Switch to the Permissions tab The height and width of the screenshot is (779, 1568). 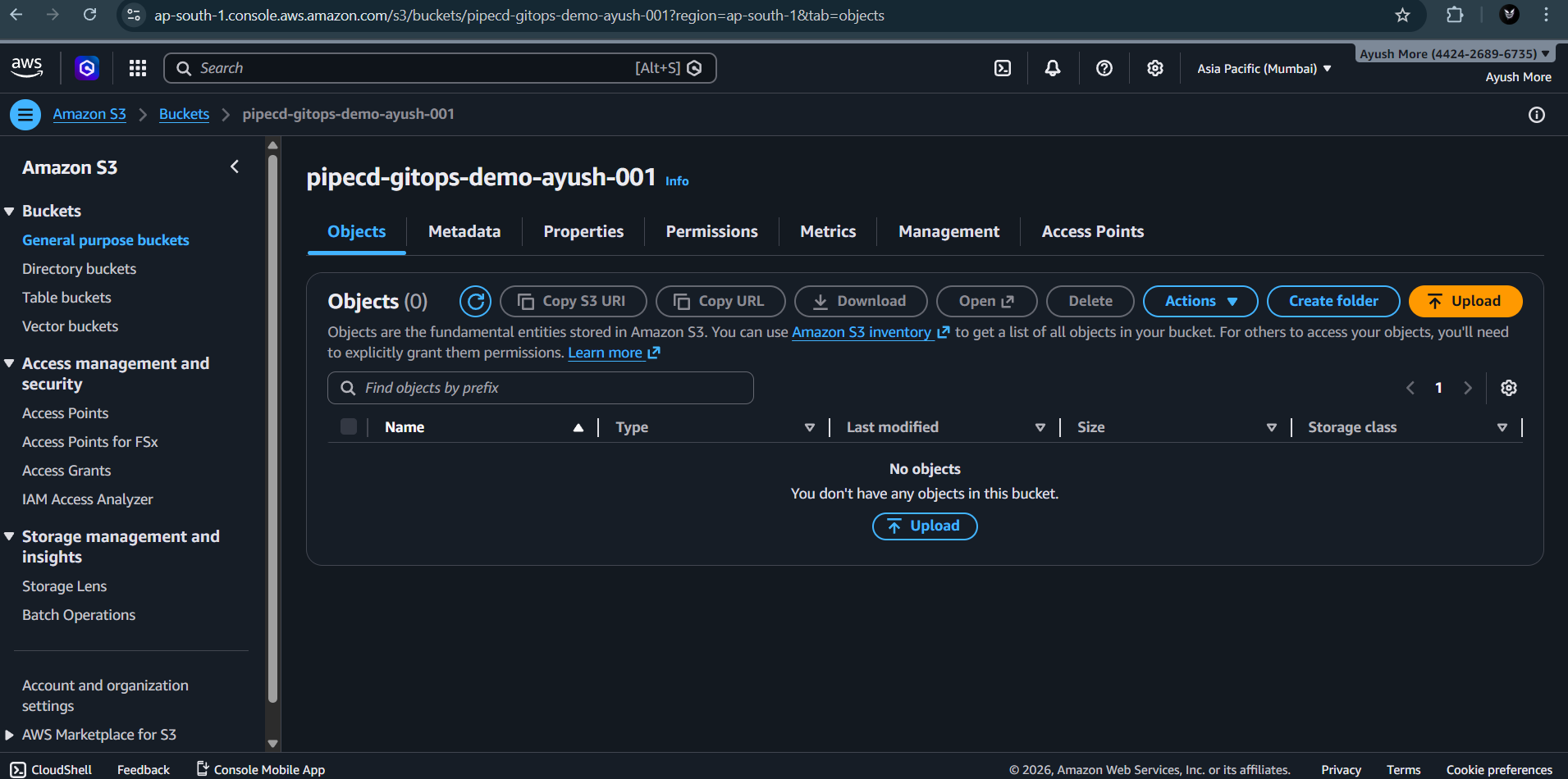711,231
